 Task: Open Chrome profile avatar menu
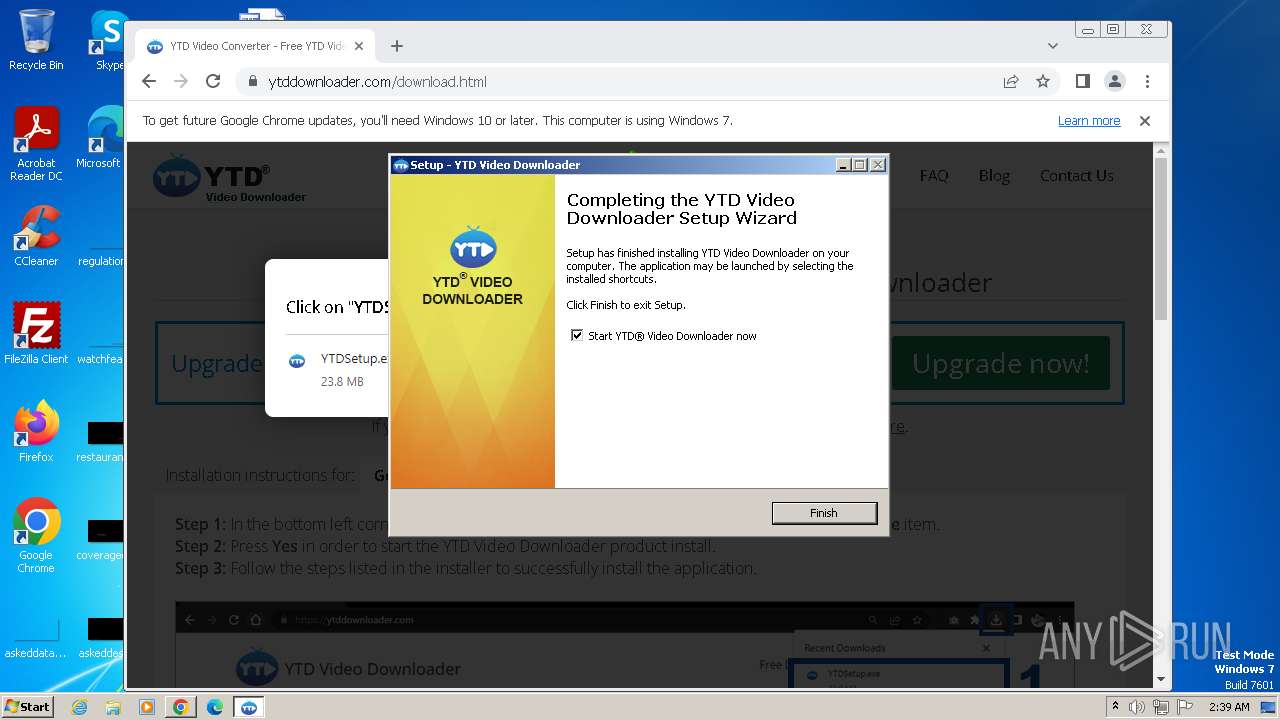tap(1115, 81)
